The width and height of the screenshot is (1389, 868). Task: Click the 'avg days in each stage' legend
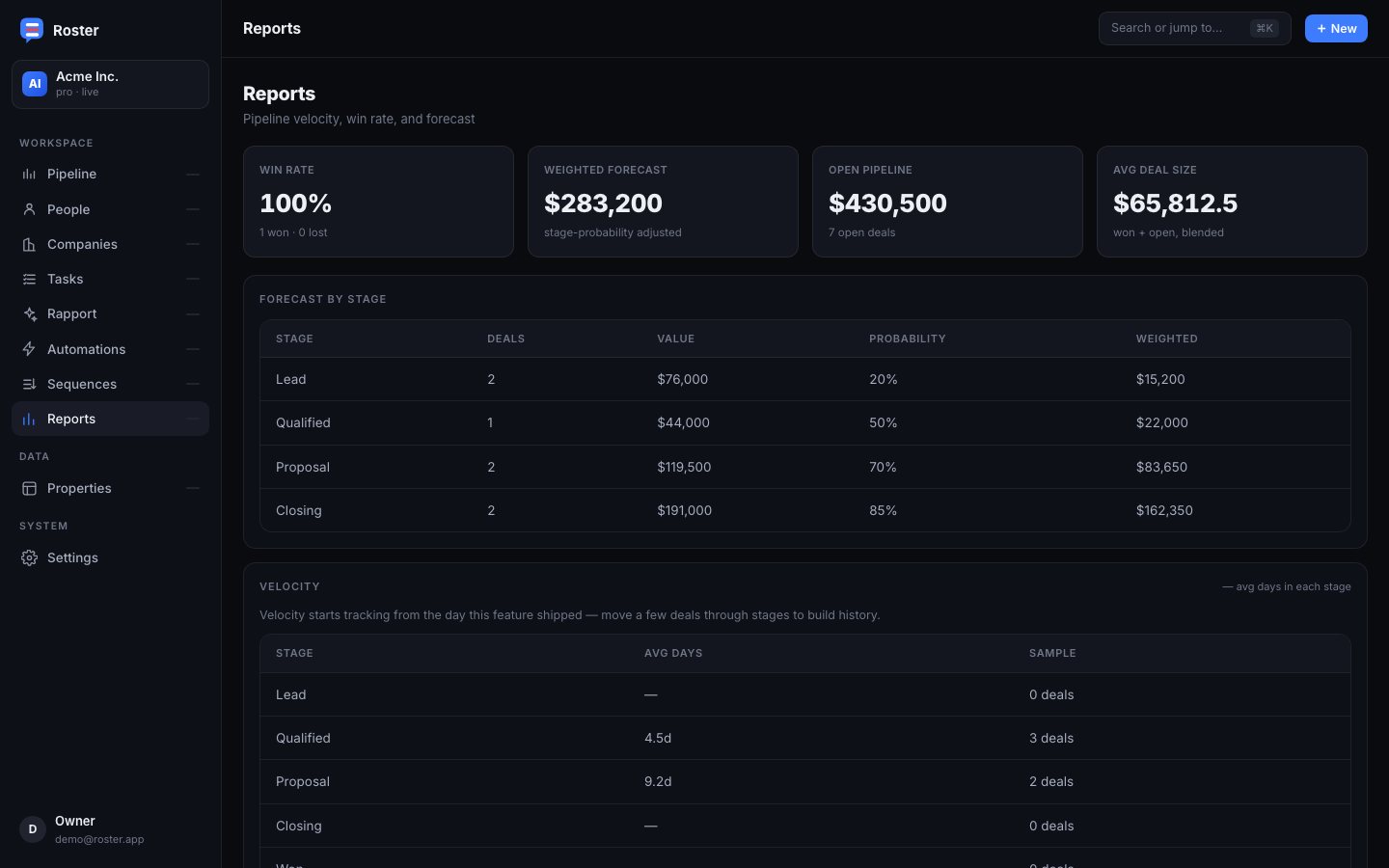pos(1287,586)
